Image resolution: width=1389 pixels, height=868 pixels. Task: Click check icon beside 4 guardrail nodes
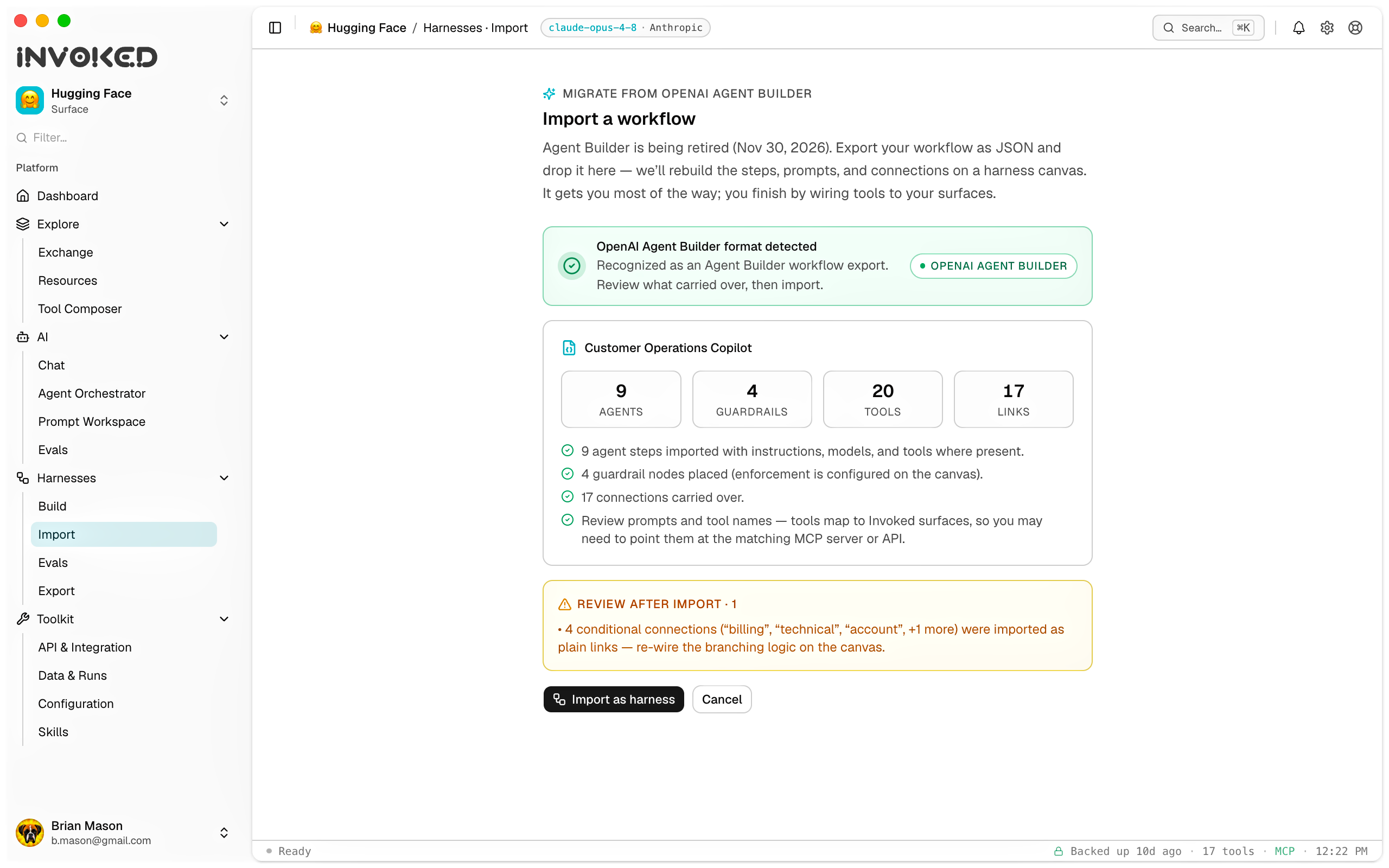coord(567,474)
